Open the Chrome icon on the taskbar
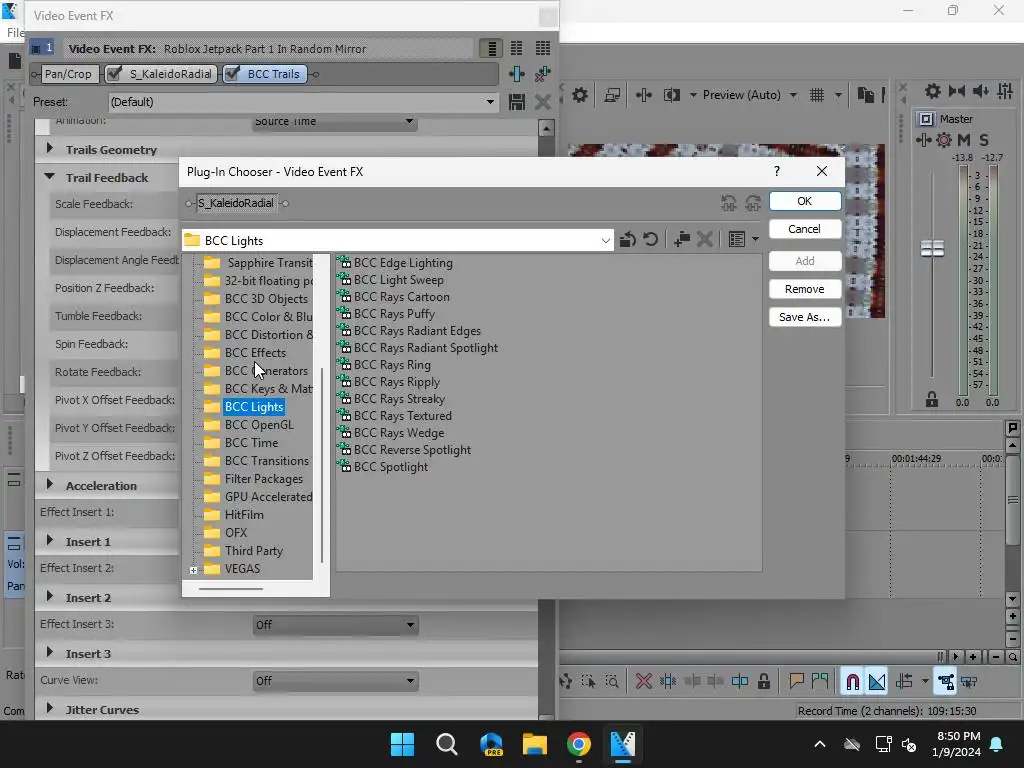Viewport: 1024px width, 768px height. (579, 744)
